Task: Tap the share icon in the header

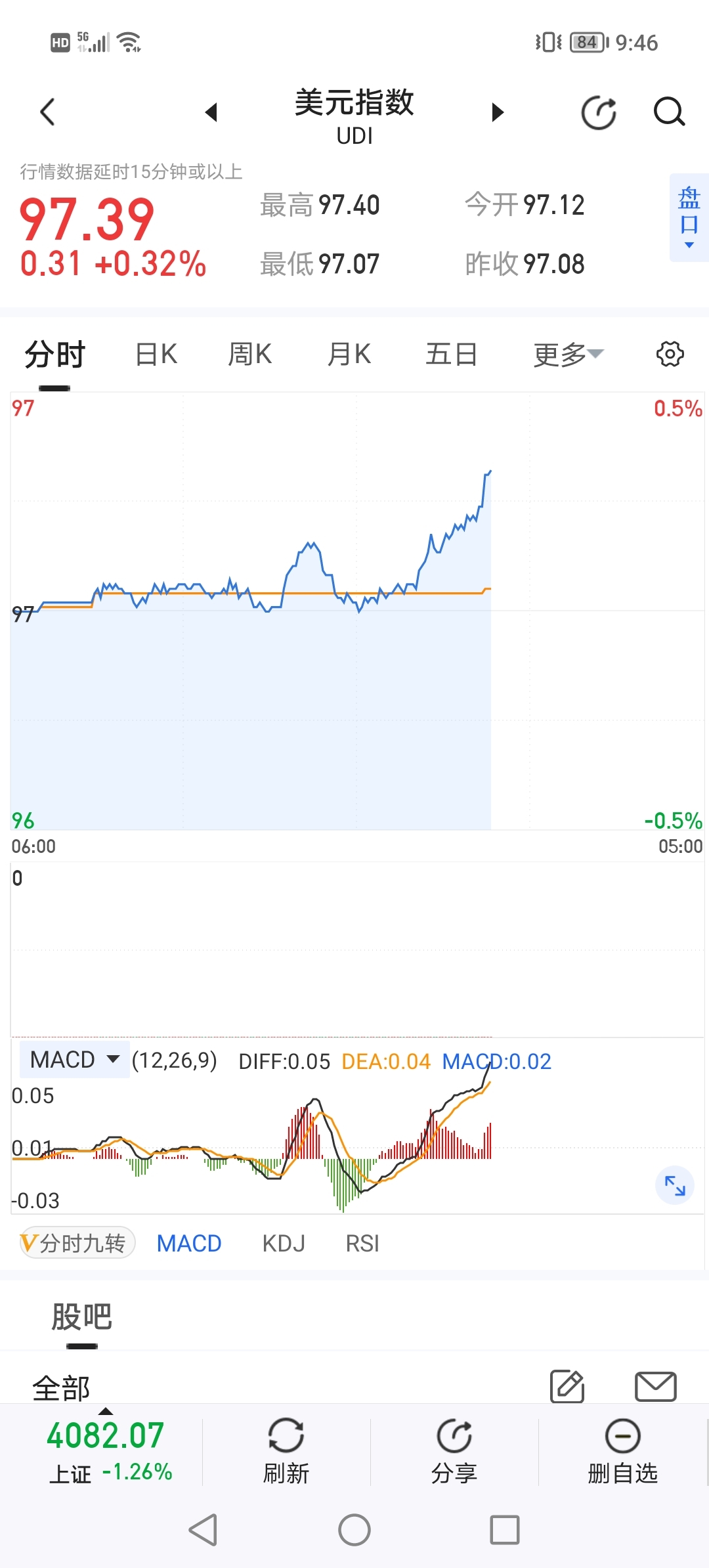Action: [x=599, y=112]
